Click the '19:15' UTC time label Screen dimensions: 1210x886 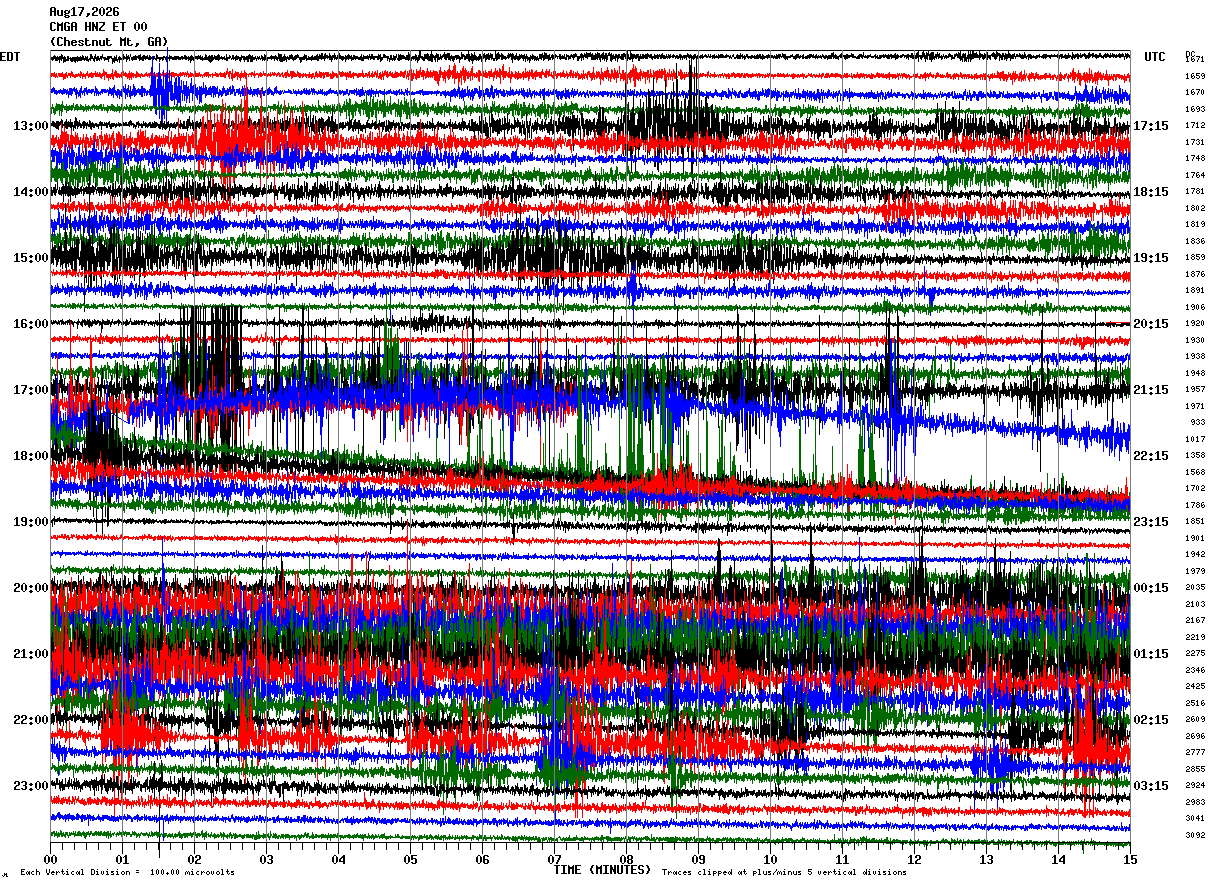pos(1151,258)
